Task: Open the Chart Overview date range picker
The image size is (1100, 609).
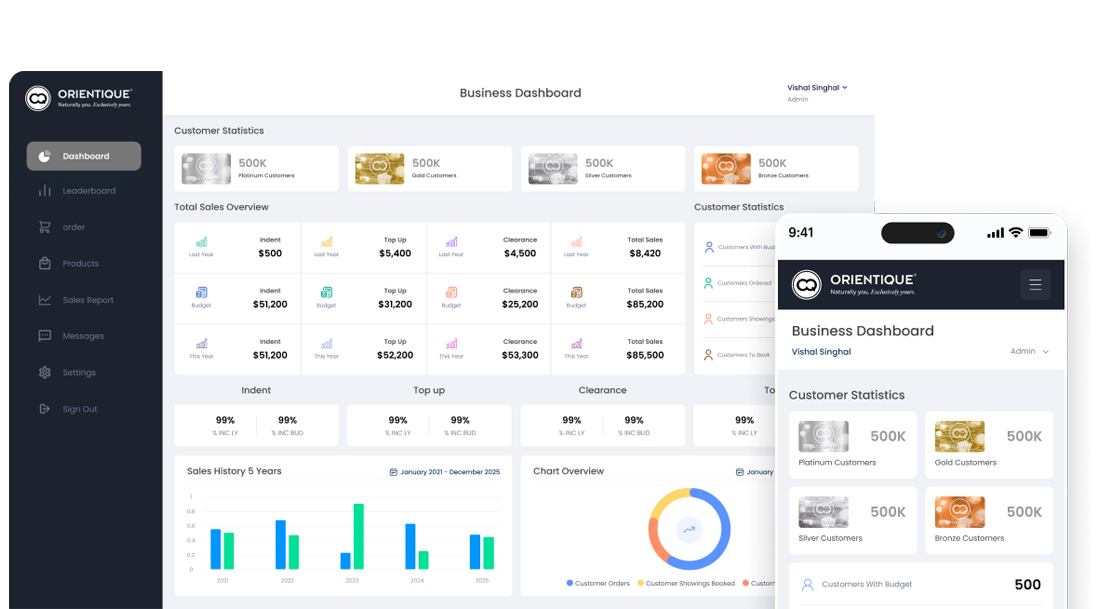Action: click(755, 472)
